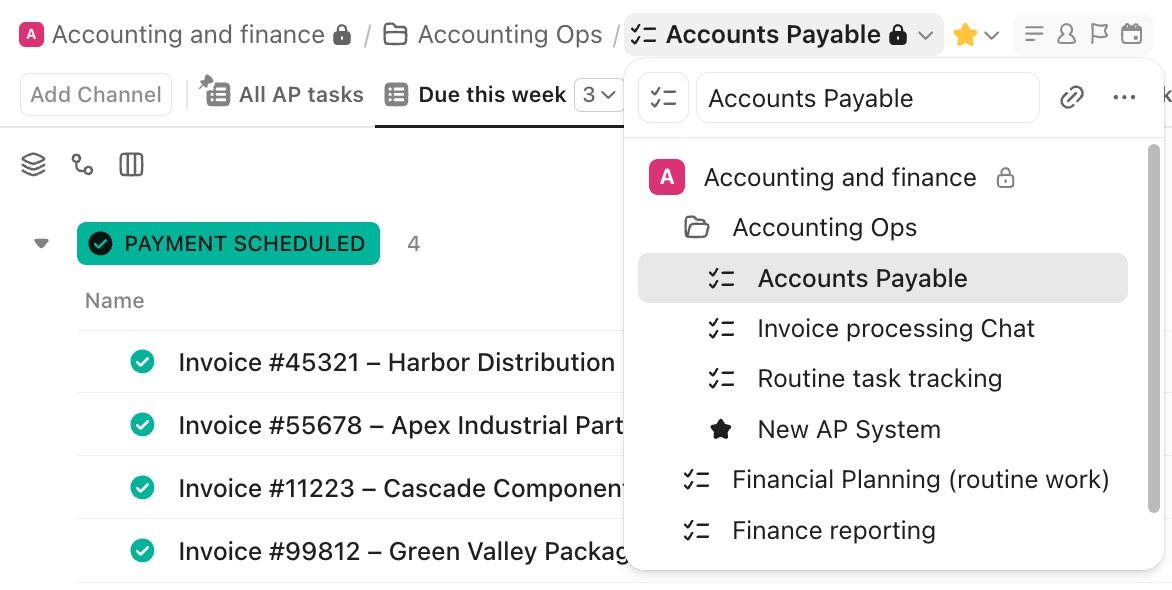Screen dimensions: 1172x590
Task: Click the person assignee icon in header
Action: pyautogui.click(x=1066, y=35)
